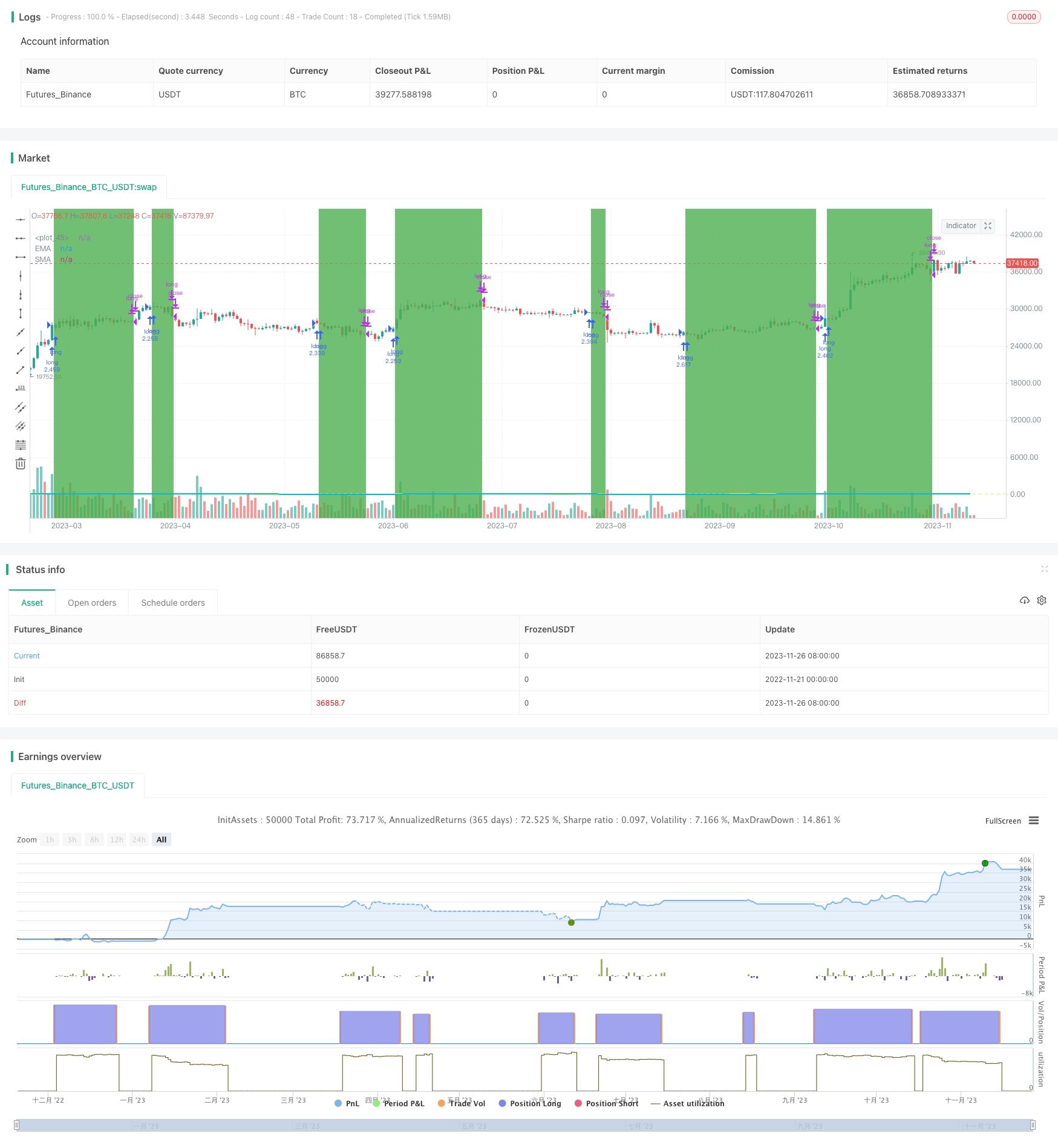The height and width of the screenshot is (1148, 1058).
Task: Select the horizontal straight line drawing tool
Action: [21, 220]
